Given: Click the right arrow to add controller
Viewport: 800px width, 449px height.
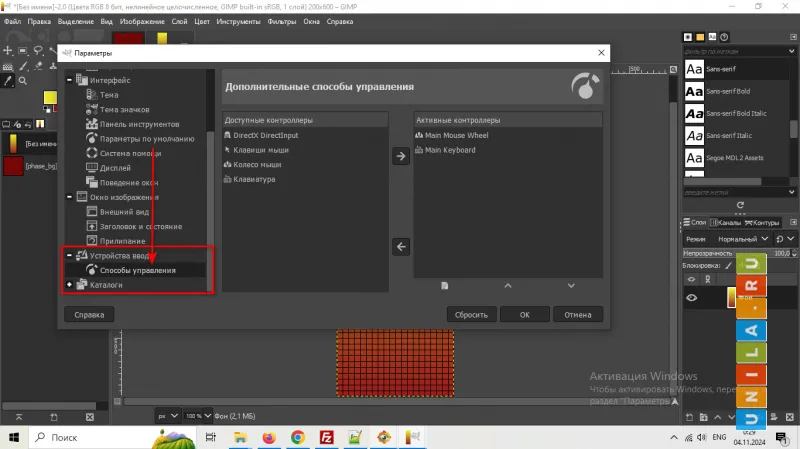Looking at the screenshot, I should (400, 157).
